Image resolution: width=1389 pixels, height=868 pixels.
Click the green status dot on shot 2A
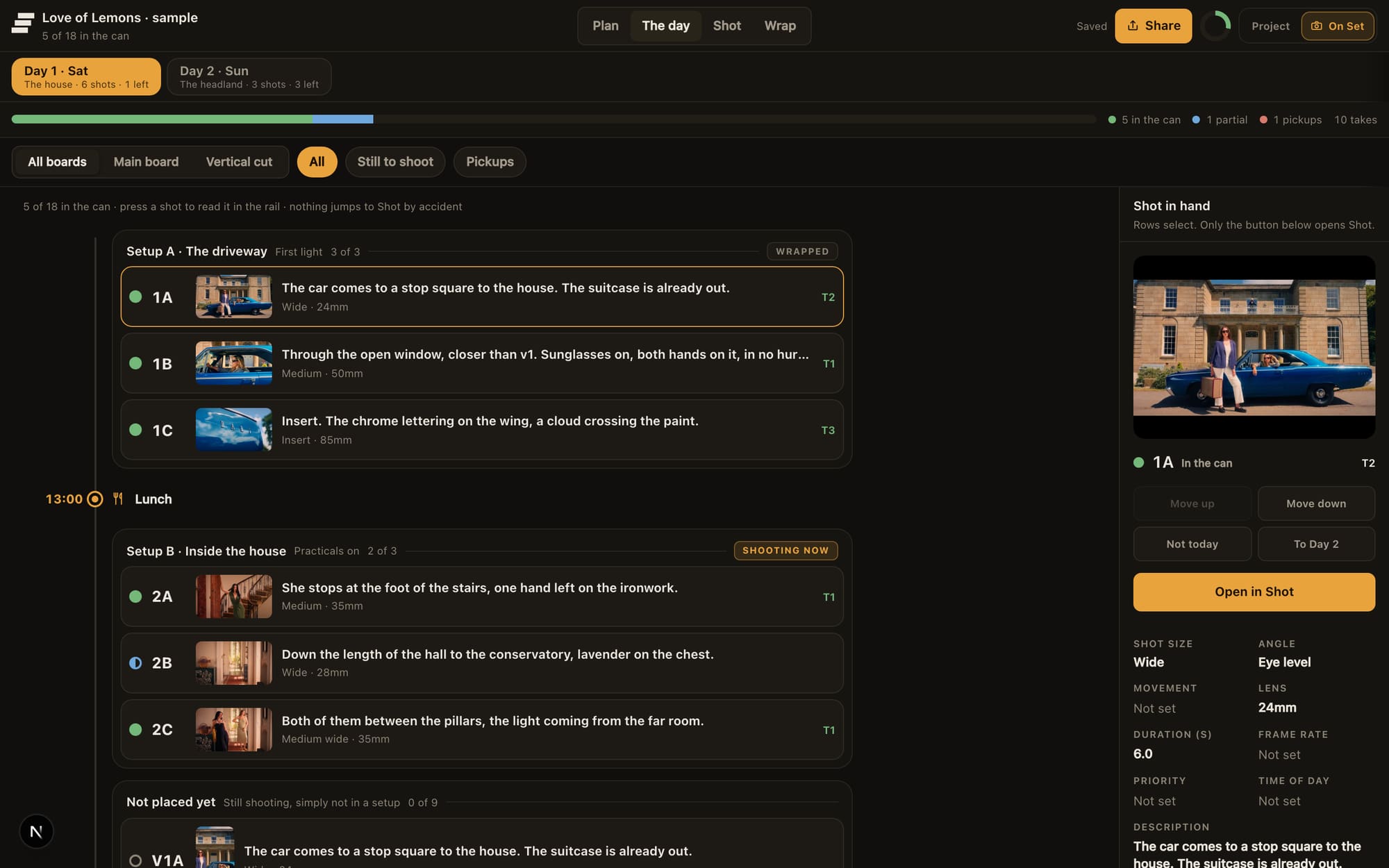click(x=136, y=596)
